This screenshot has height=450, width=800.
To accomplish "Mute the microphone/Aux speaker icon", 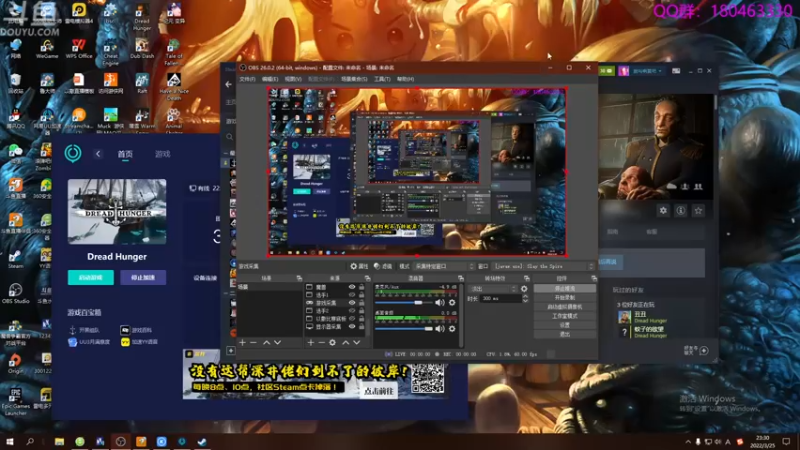I will click(440, 303).
